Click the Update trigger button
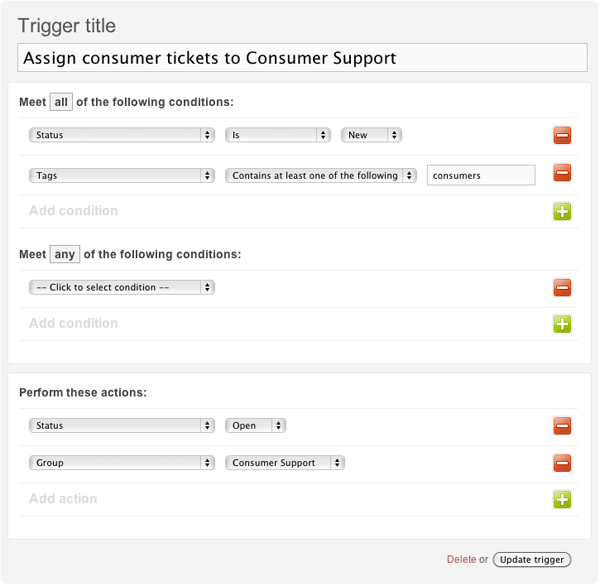 point(532,559)
